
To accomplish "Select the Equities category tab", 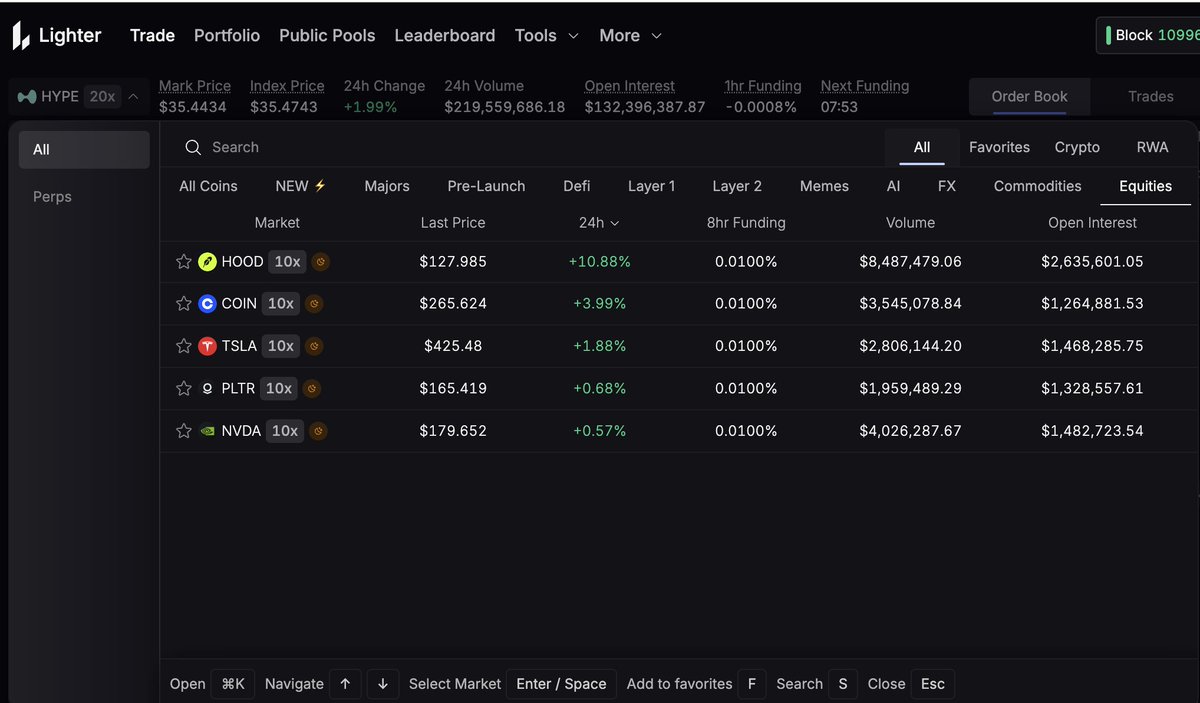I will point(1145,186).
